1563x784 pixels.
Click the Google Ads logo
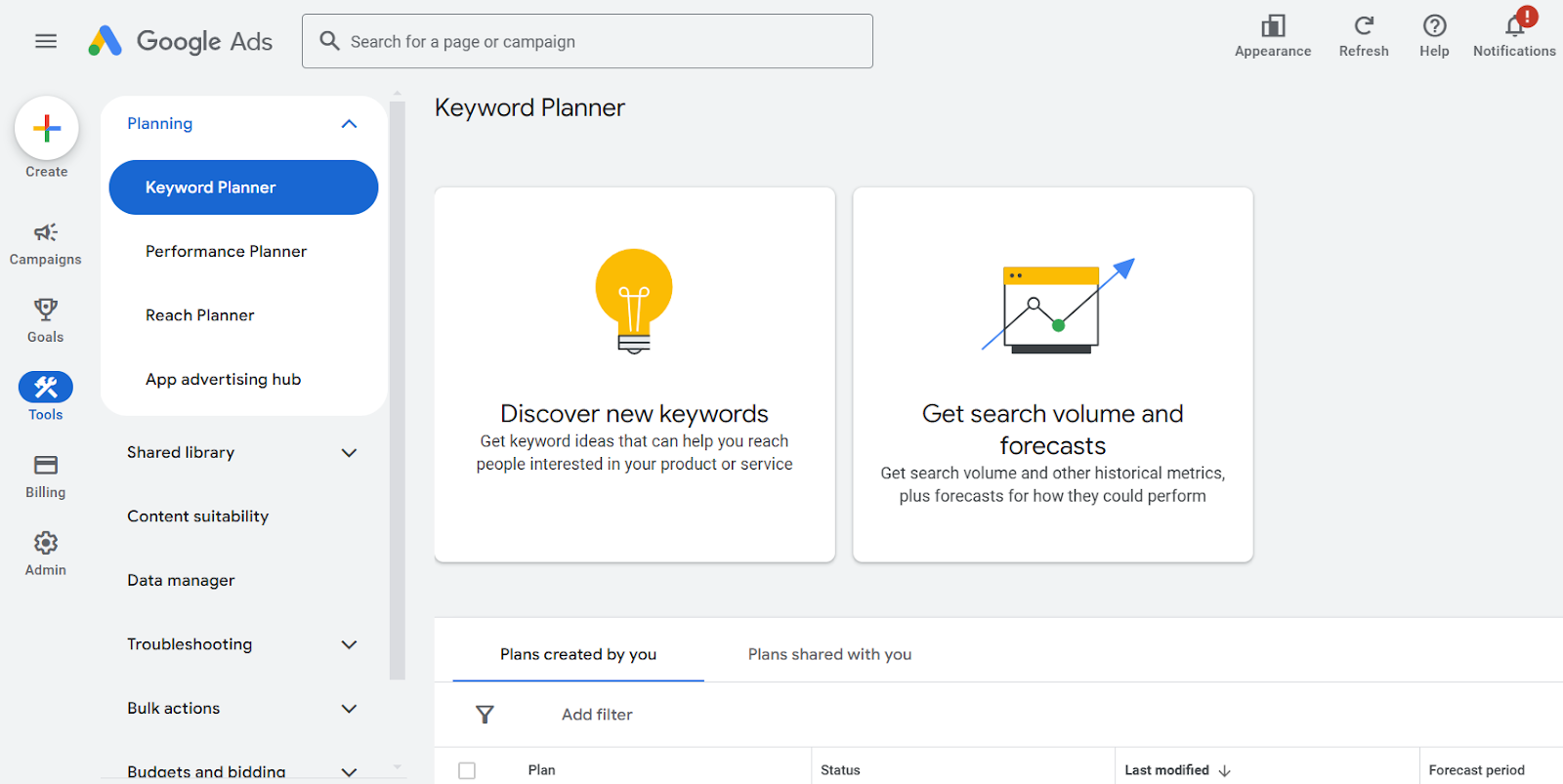pyautogui.click(x=181, y=41)
